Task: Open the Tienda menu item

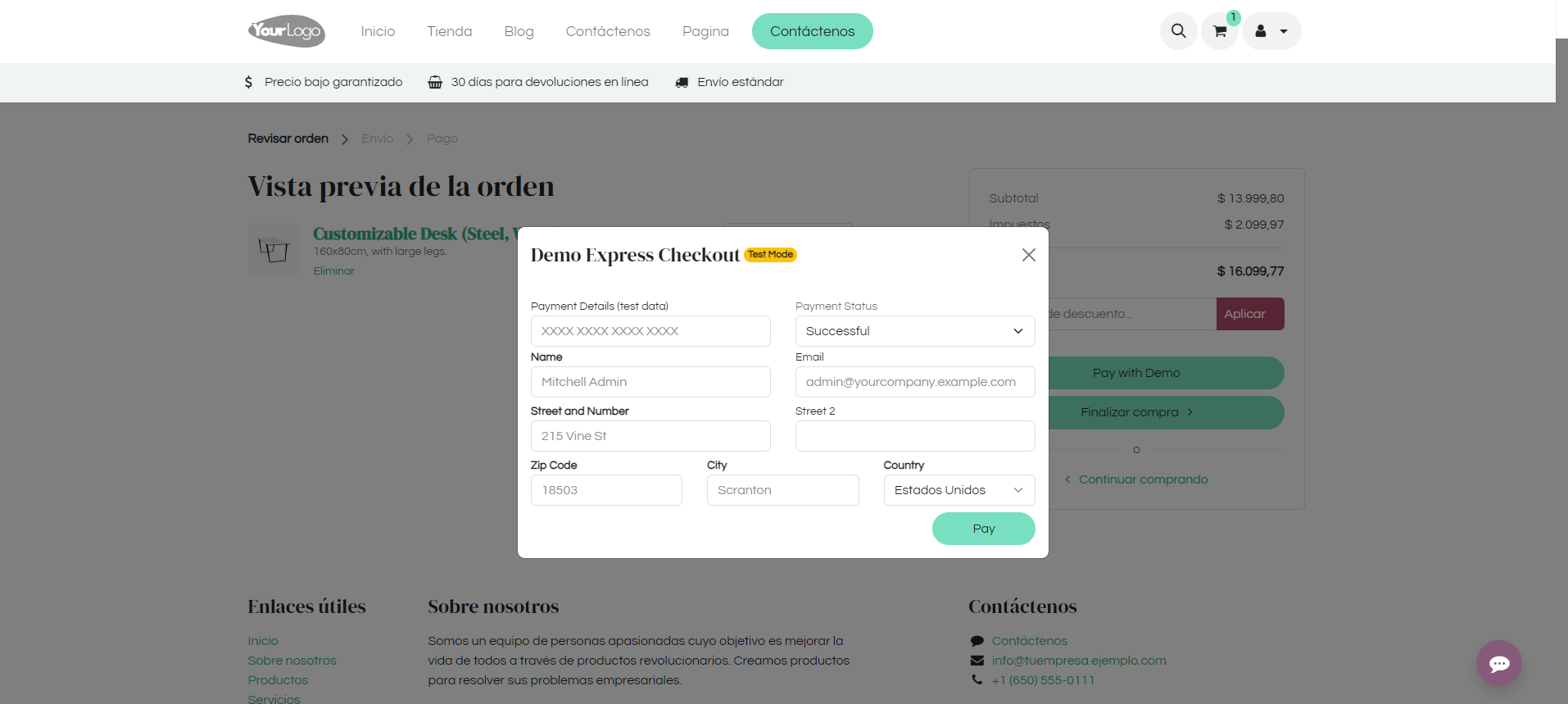Action: (449, 31)
